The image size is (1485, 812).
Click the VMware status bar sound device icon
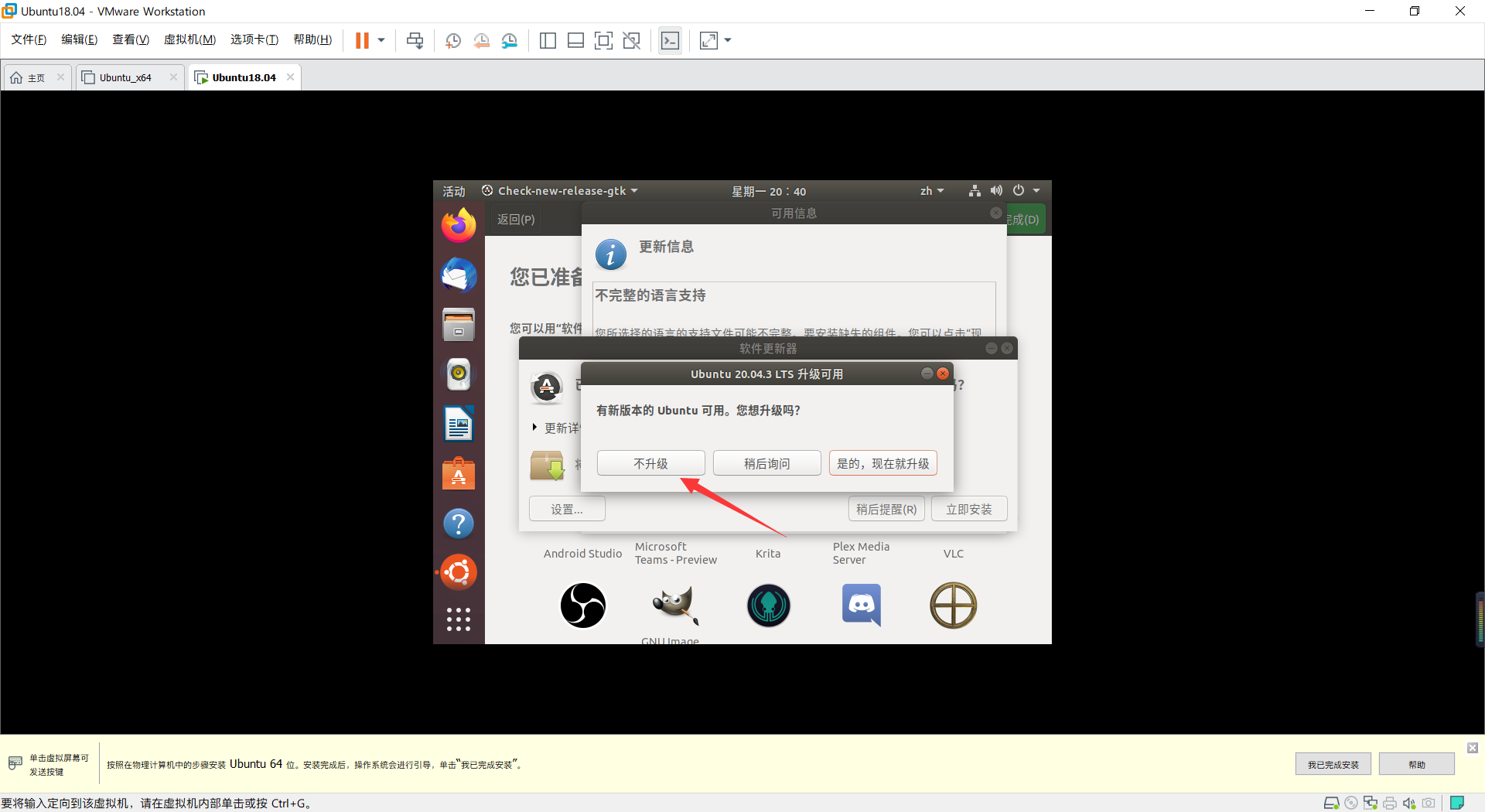click(x=1409, y=803)
